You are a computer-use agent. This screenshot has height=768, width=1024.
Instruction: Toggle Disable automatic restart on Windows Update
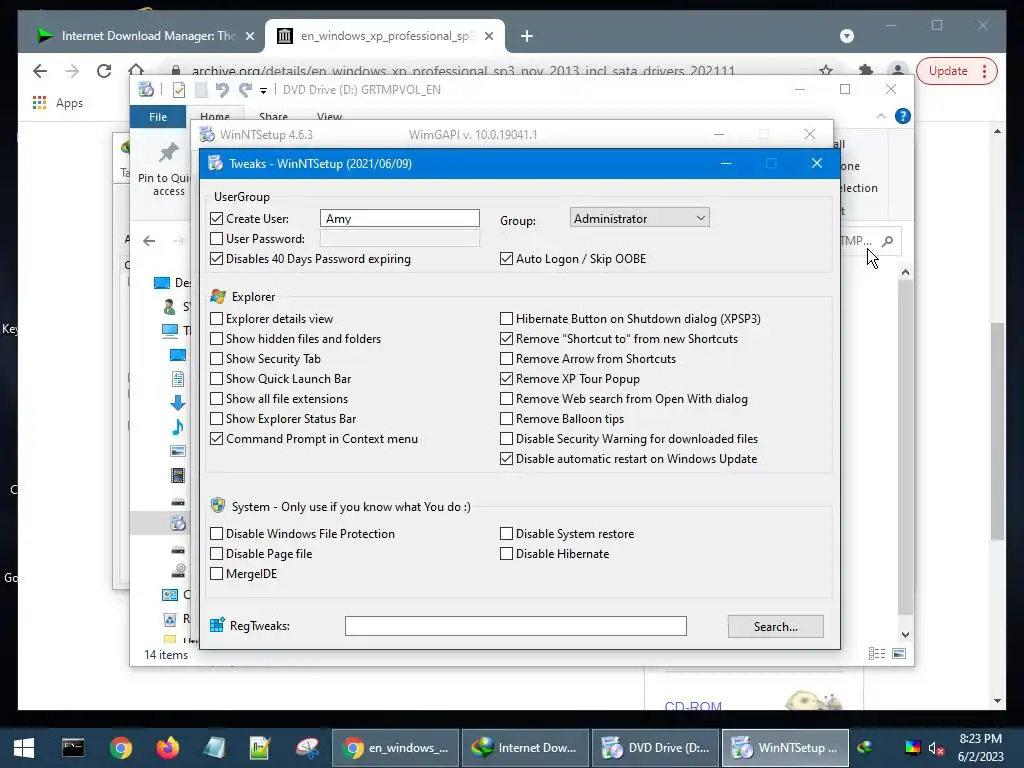[506, 459]
